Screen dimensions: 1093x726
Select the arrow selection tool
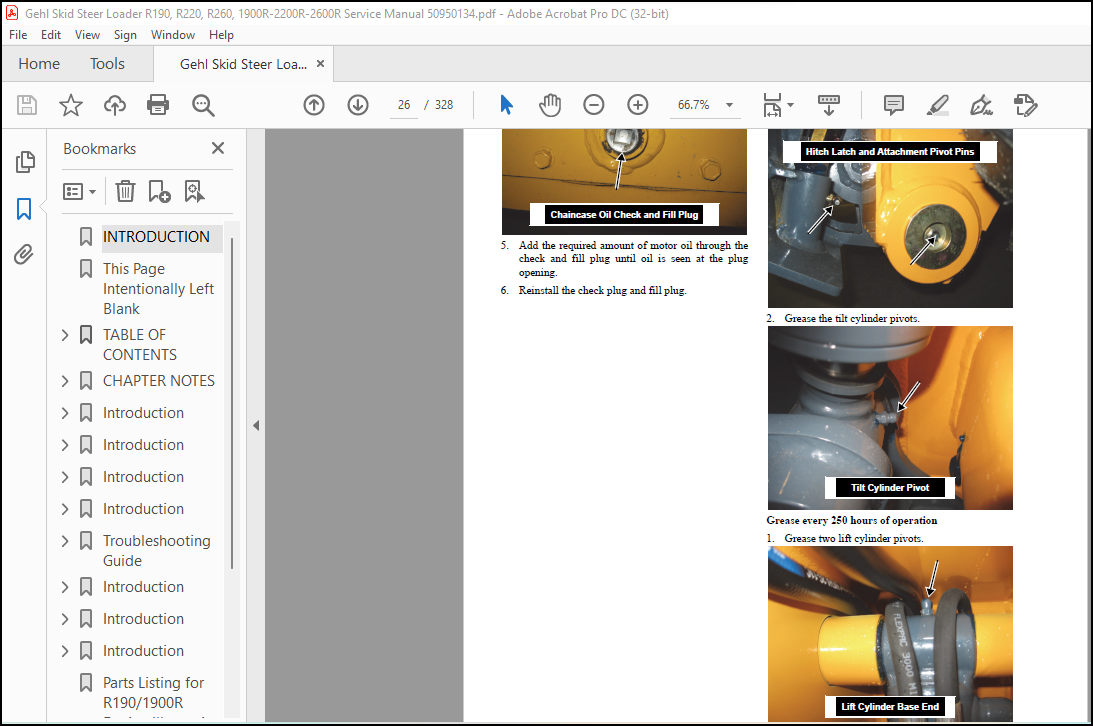(x=507, y=105)
